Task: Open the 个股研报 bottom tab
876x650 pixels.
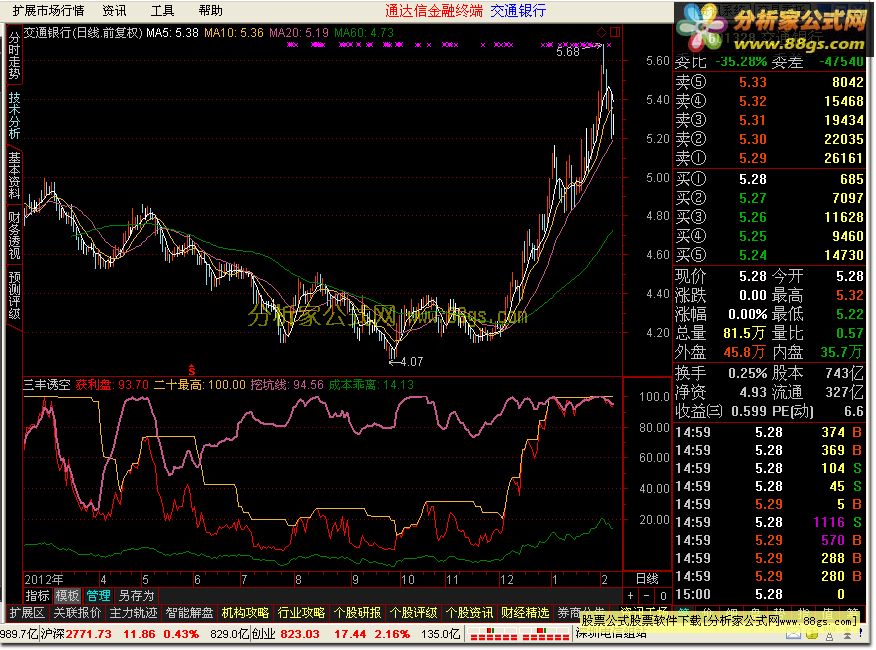Action: [357, 613]
